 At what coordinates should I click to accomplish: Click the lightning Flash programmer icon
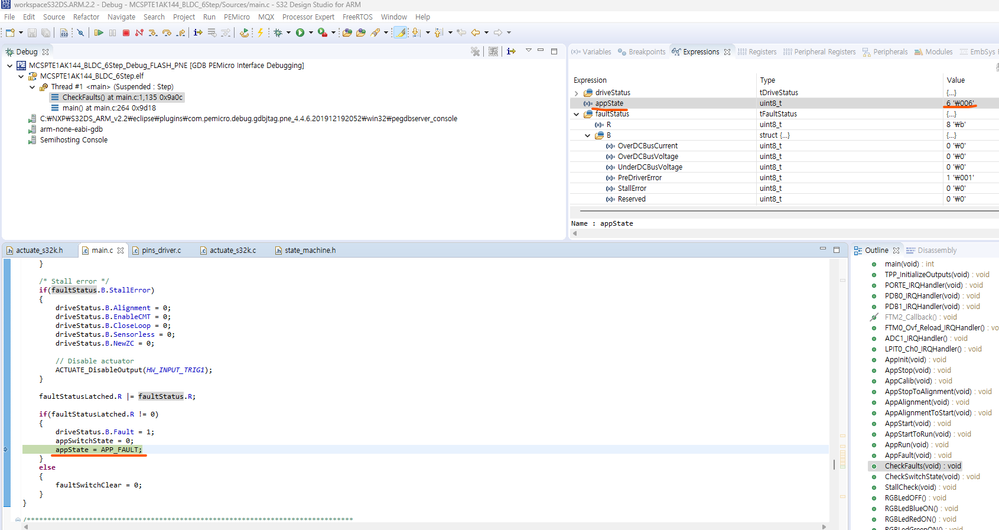click(260, 32)
